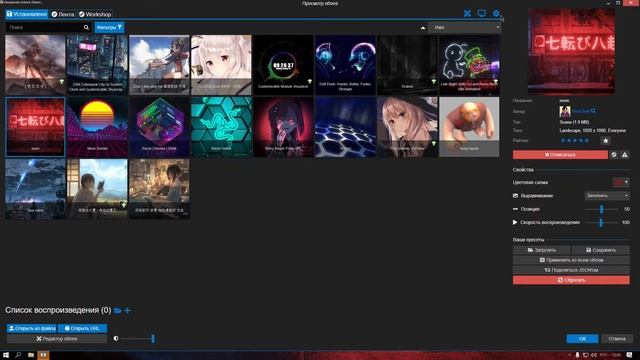Rate wallpaper using the five-star rating
This screenshot has width=640, height=360.
click(x=575, y=140)
